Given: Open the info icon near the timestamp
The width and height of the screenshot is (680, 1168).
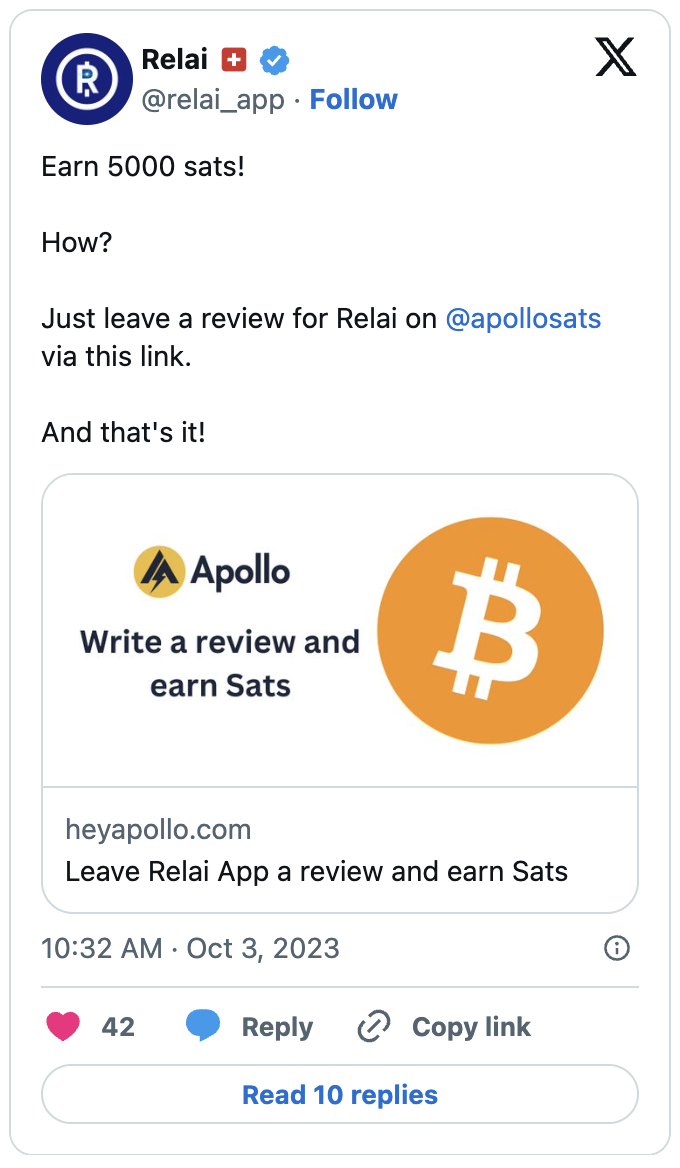Looking at the screenshot, I should (617, 948).
